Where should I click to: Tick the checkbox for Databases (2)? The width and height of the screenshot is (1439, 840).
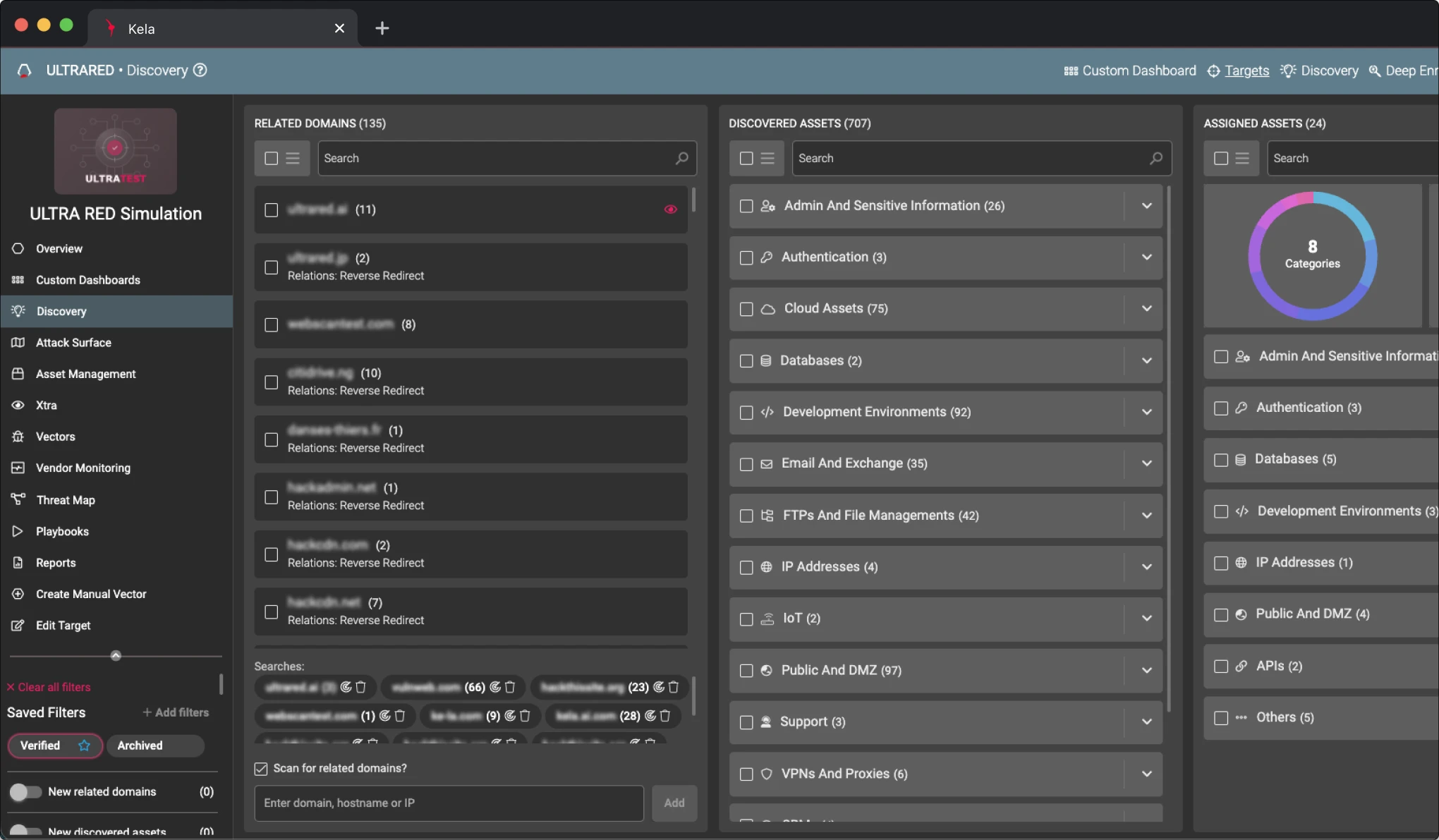tap(746, 361)
